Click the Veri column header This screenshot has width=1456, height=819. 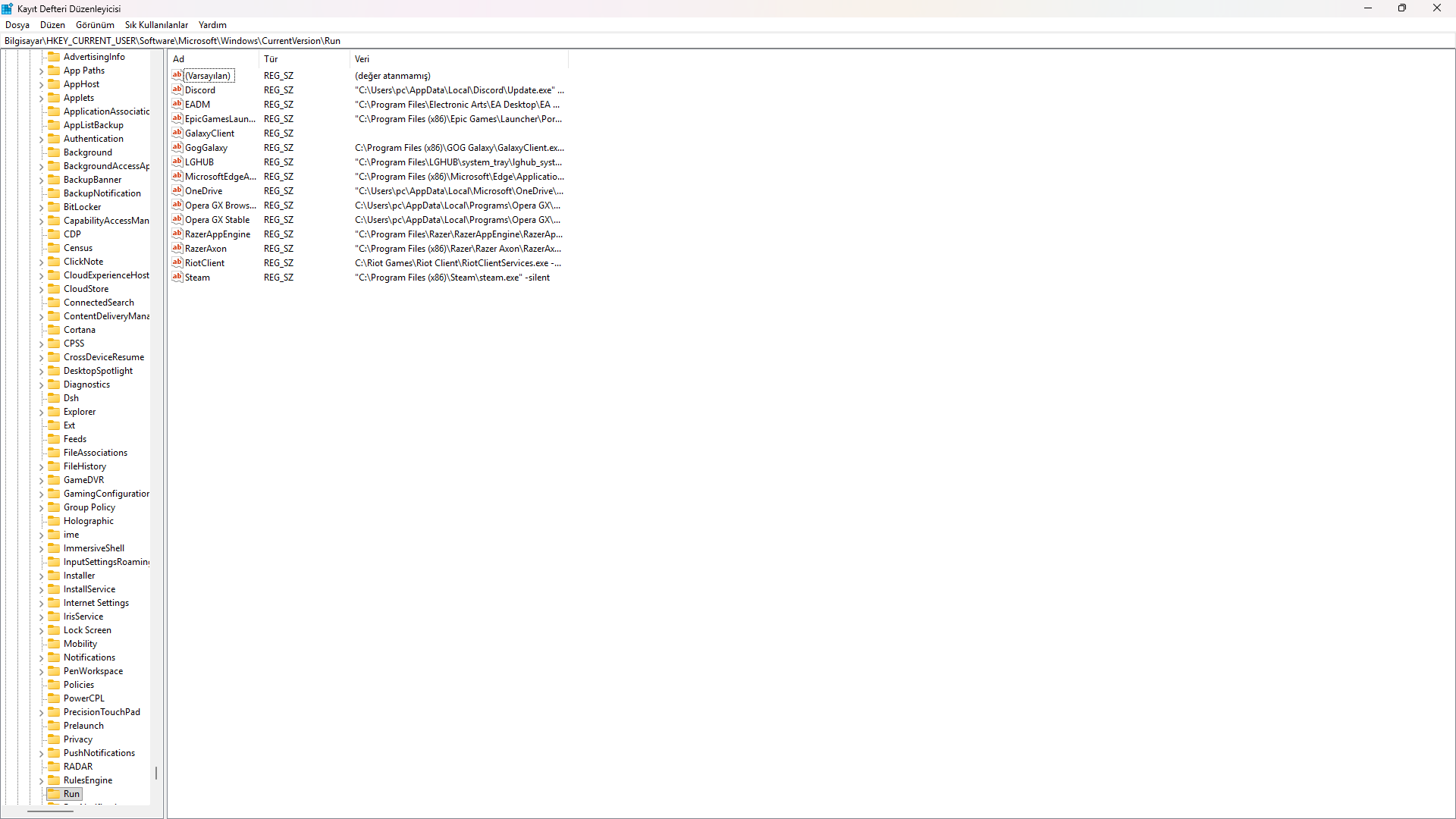459,58
